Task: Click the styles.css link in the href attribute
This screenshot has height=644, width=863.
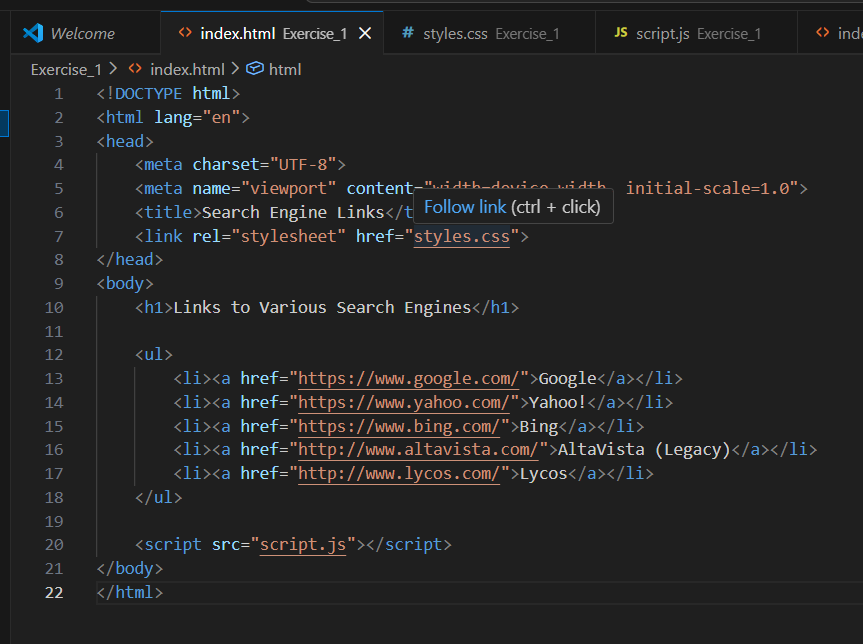Action: tap(461, 236)
